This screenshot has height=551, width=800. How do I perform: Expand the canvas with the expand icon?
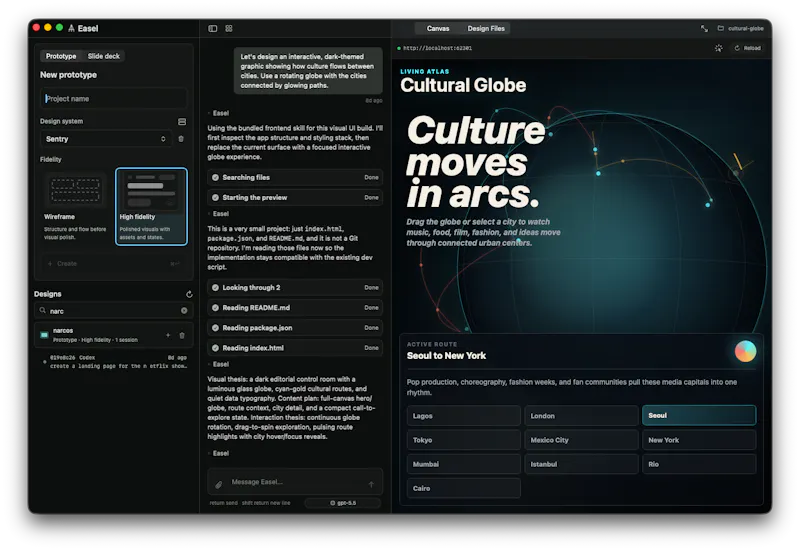coord(704,29)
